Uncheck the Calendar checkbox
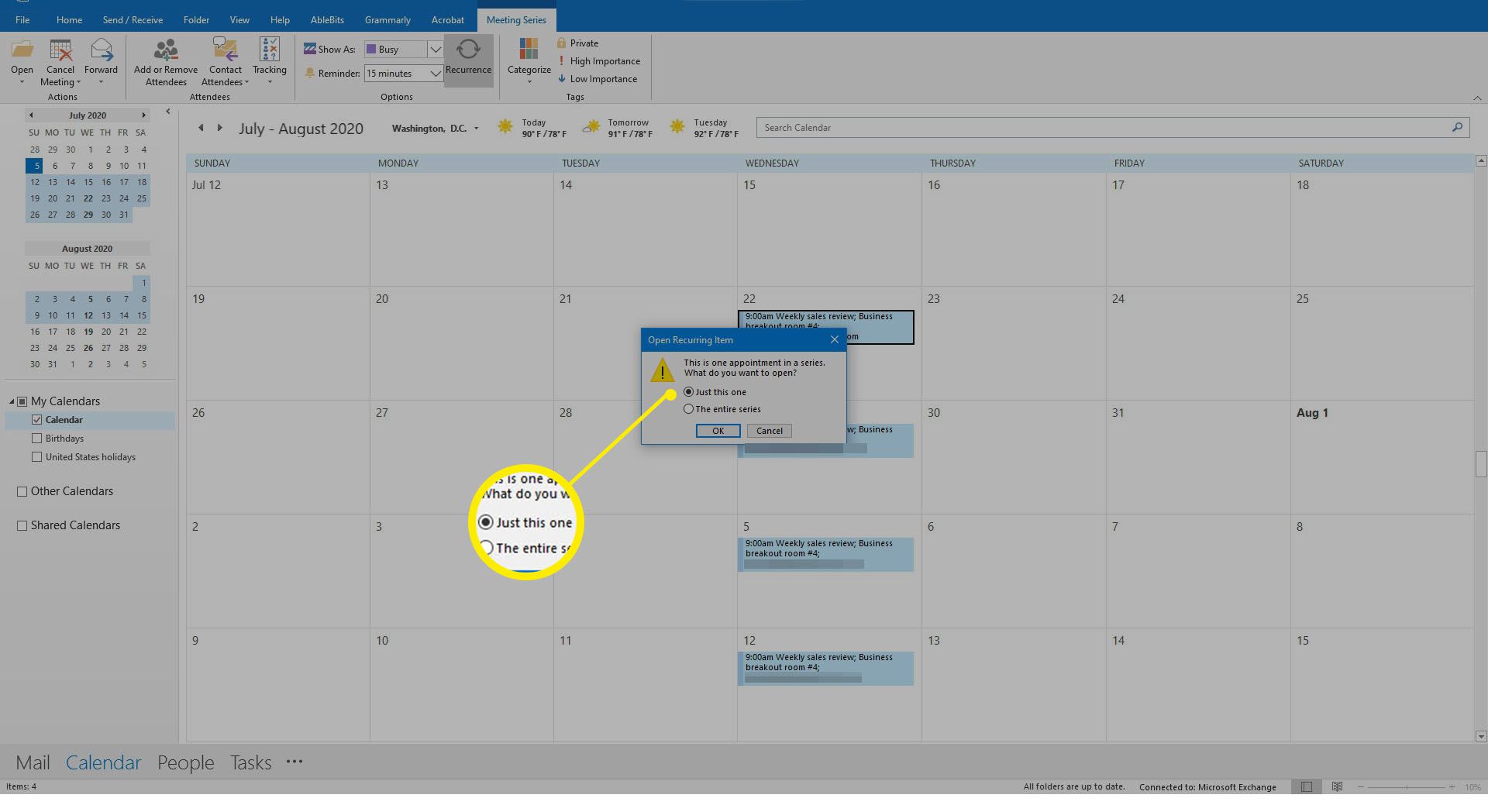 pos(36,420)
